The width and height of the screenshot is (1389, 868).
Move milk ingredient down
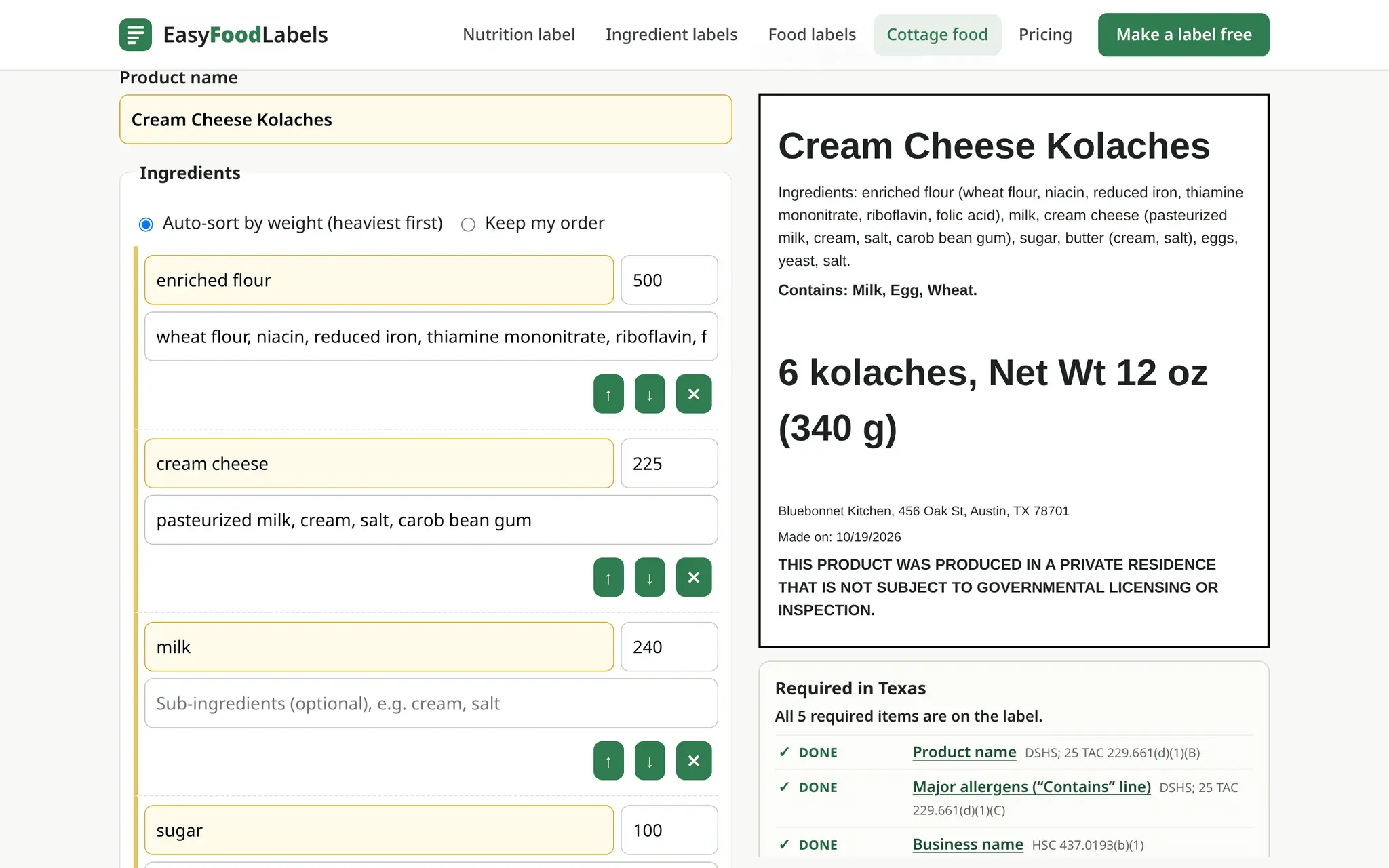click(x=650, y=761)
